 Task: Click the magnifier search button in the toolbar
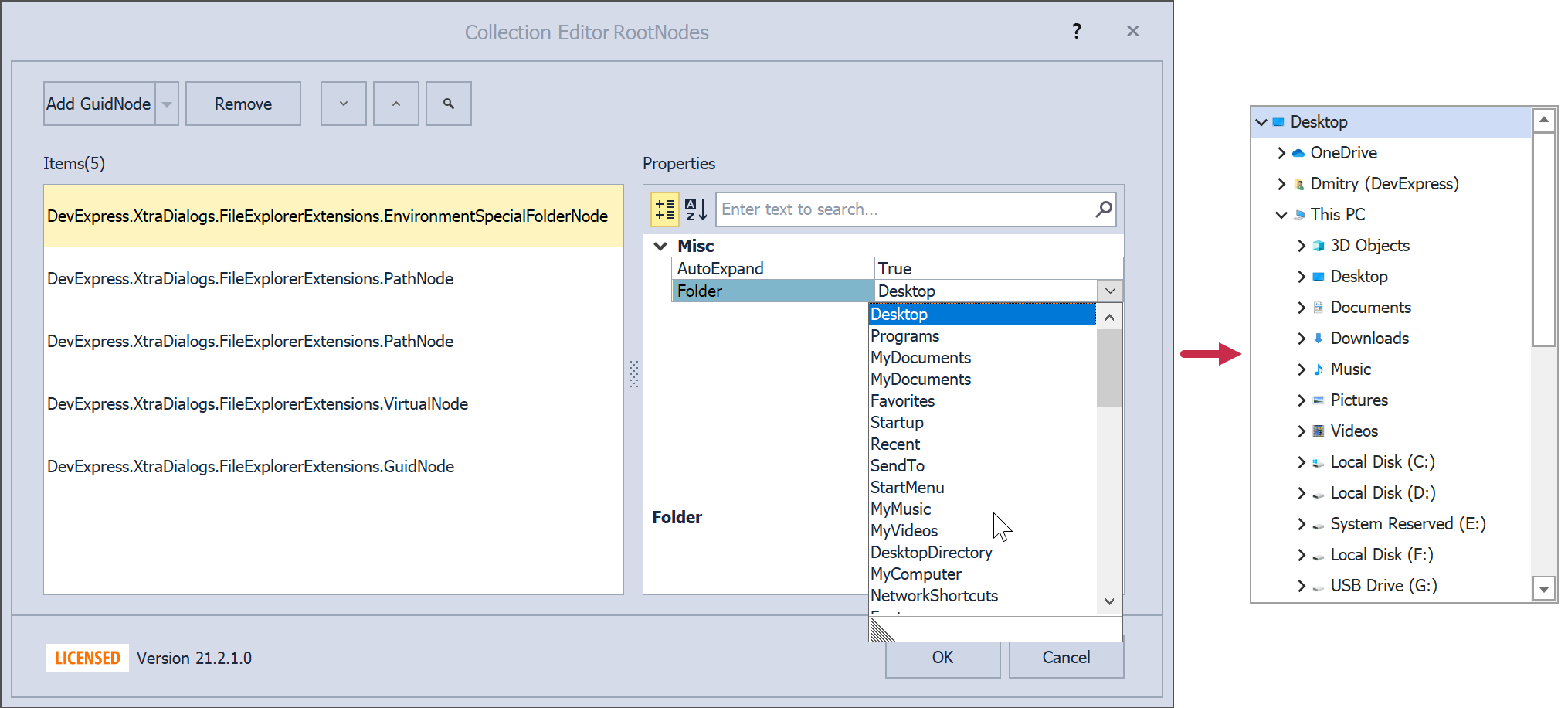[448, 103]
